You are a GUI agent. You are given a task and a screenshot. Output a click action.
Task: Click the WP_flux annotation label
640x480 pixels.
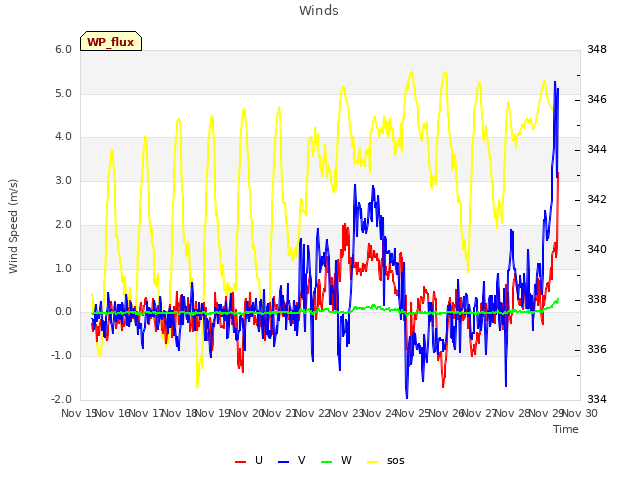111,42
